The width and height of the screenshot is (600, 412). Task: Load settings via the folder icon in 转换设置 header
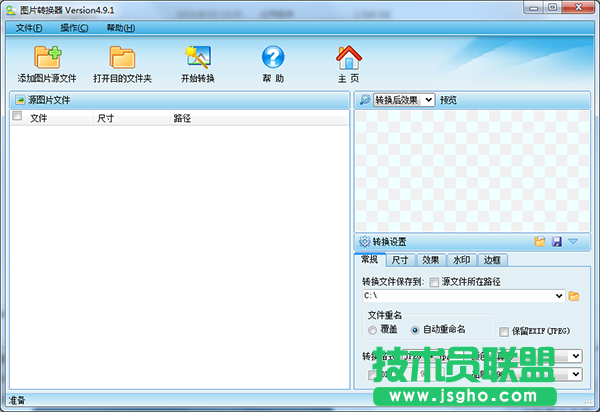[x=540, y=241]
